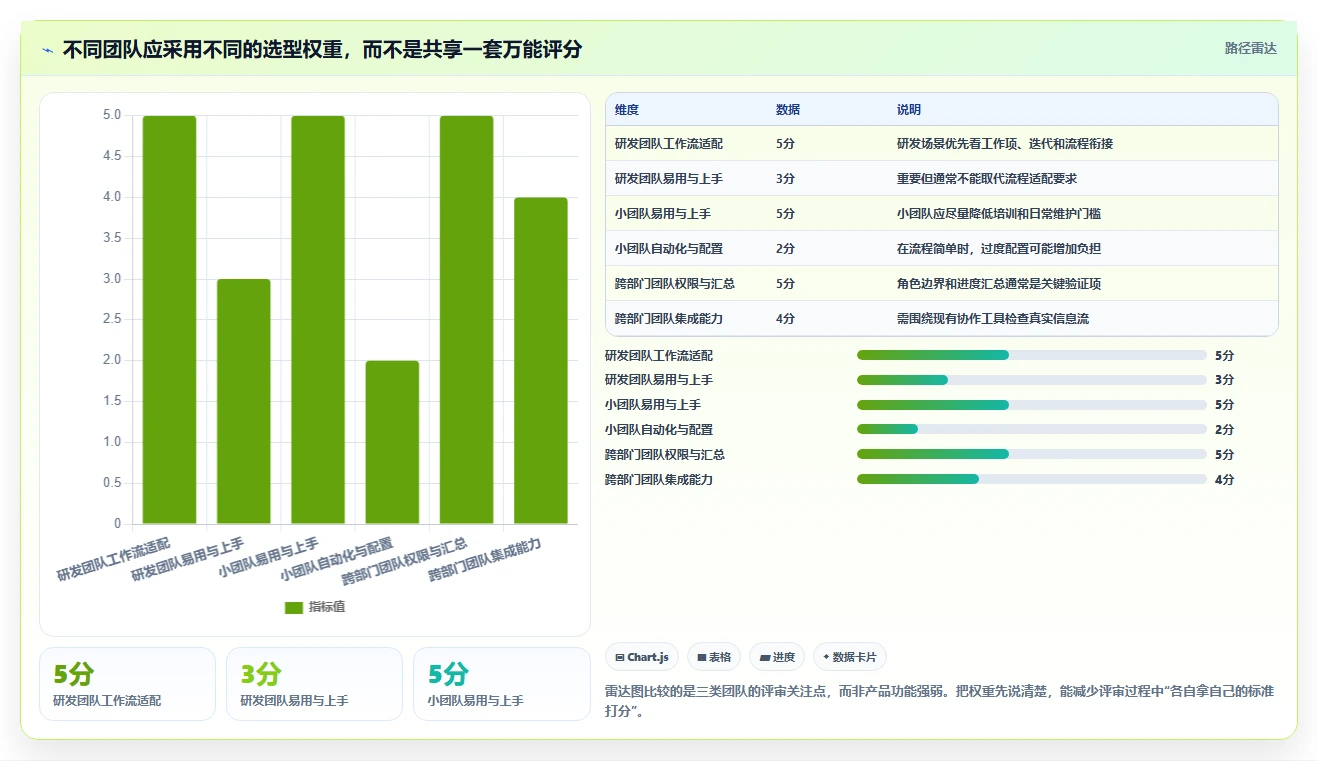Click the 说明 column header

pos(909,110)
